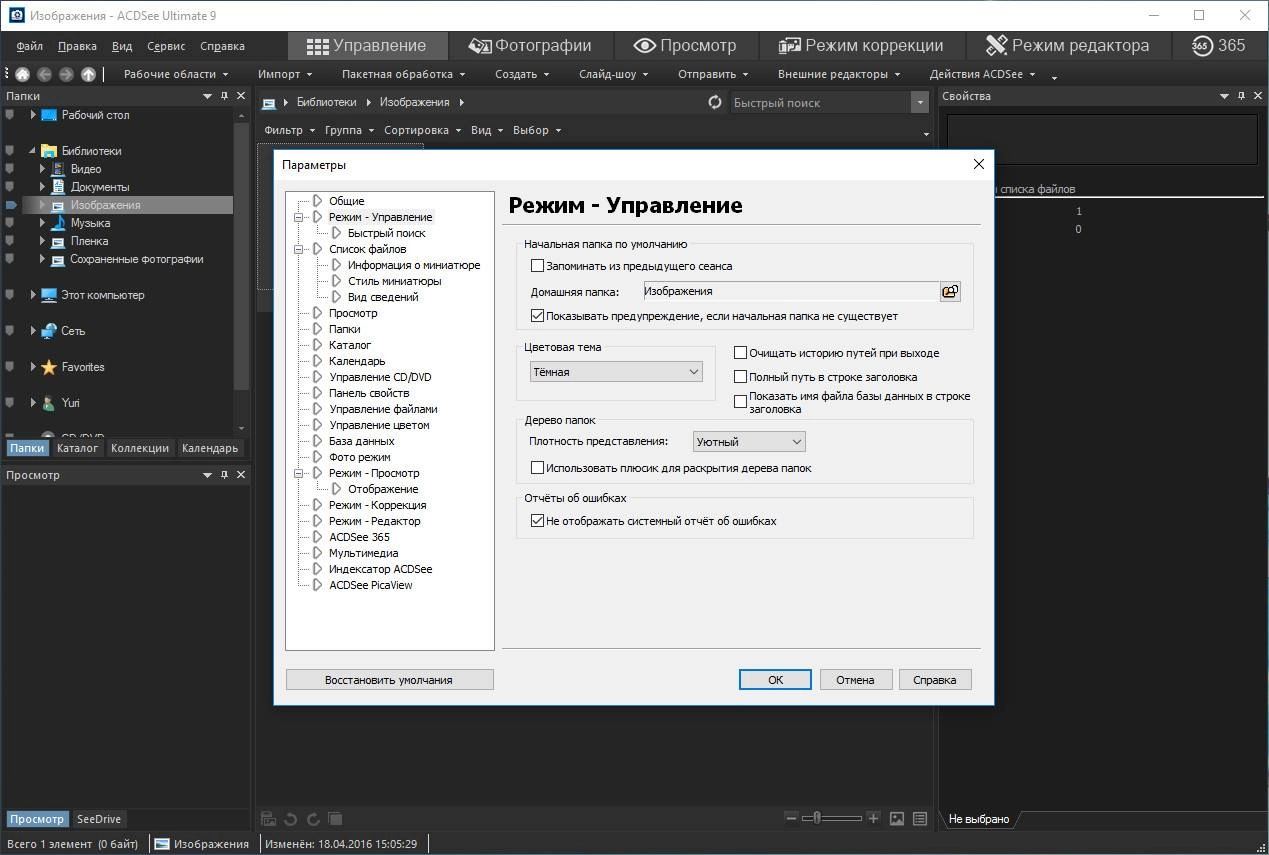Enable Очищать историю путей при выходе
Viewport: 1269px width, 855px height.
(x=741, y=353)
